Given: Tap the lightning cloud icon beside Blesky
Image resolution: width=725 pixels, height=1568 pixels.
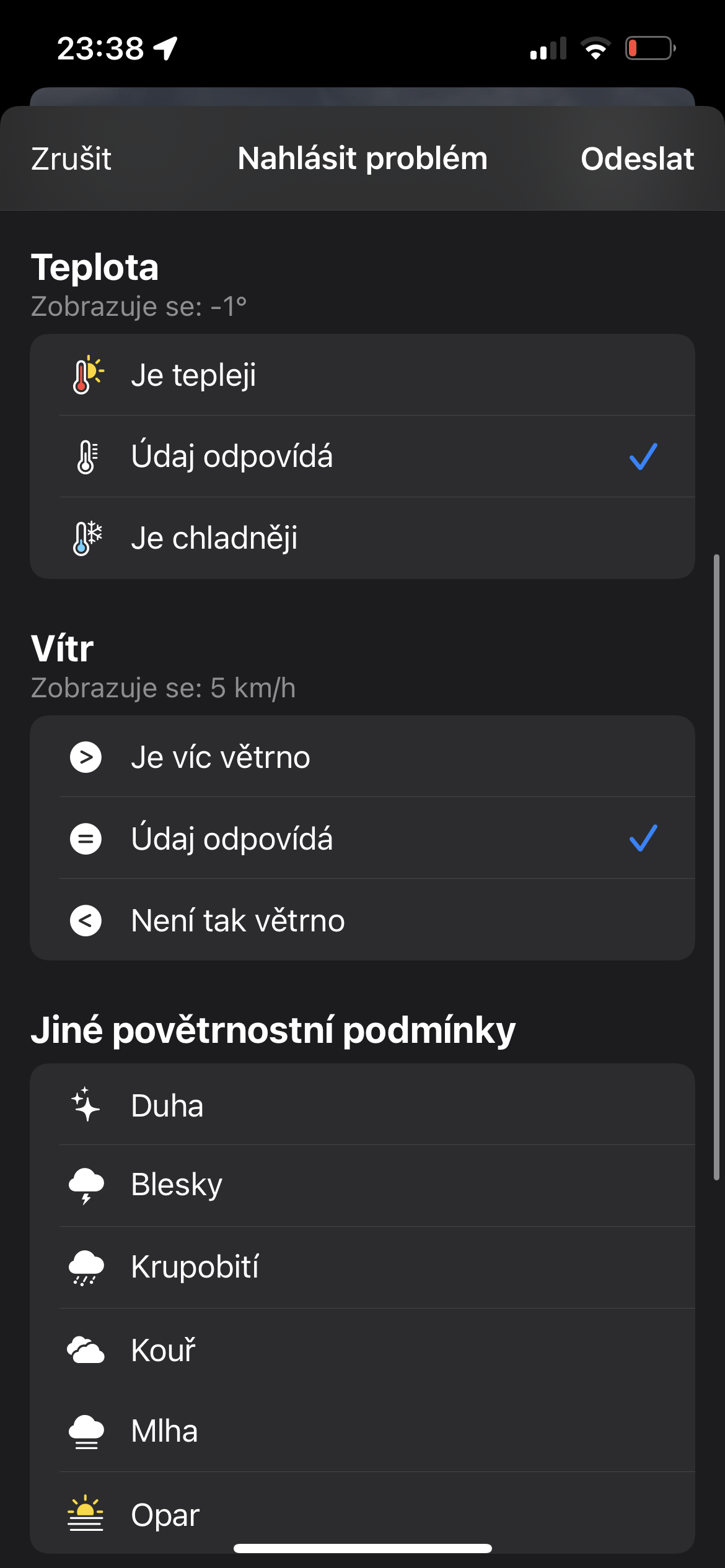Looking at the screenshot, I should (86, 1185).
